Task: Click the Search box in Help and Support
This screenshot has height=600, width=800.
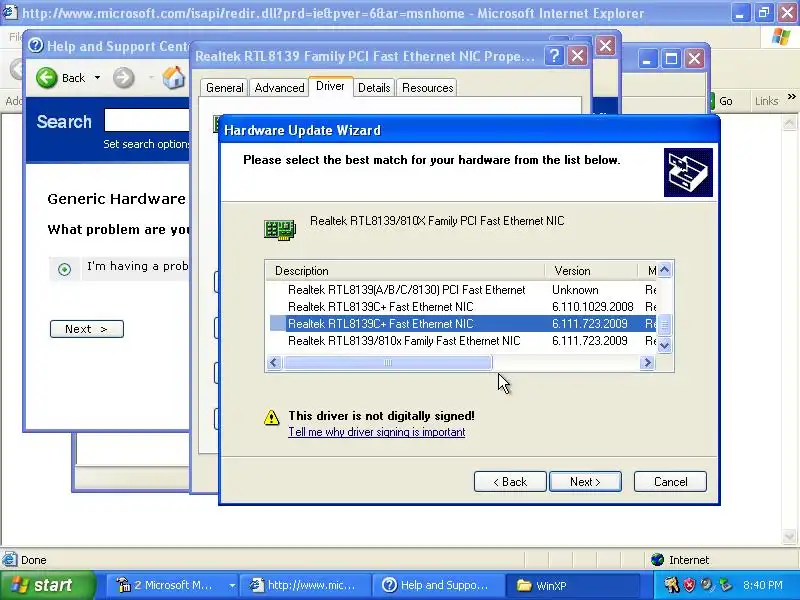Action: point(147,120)
